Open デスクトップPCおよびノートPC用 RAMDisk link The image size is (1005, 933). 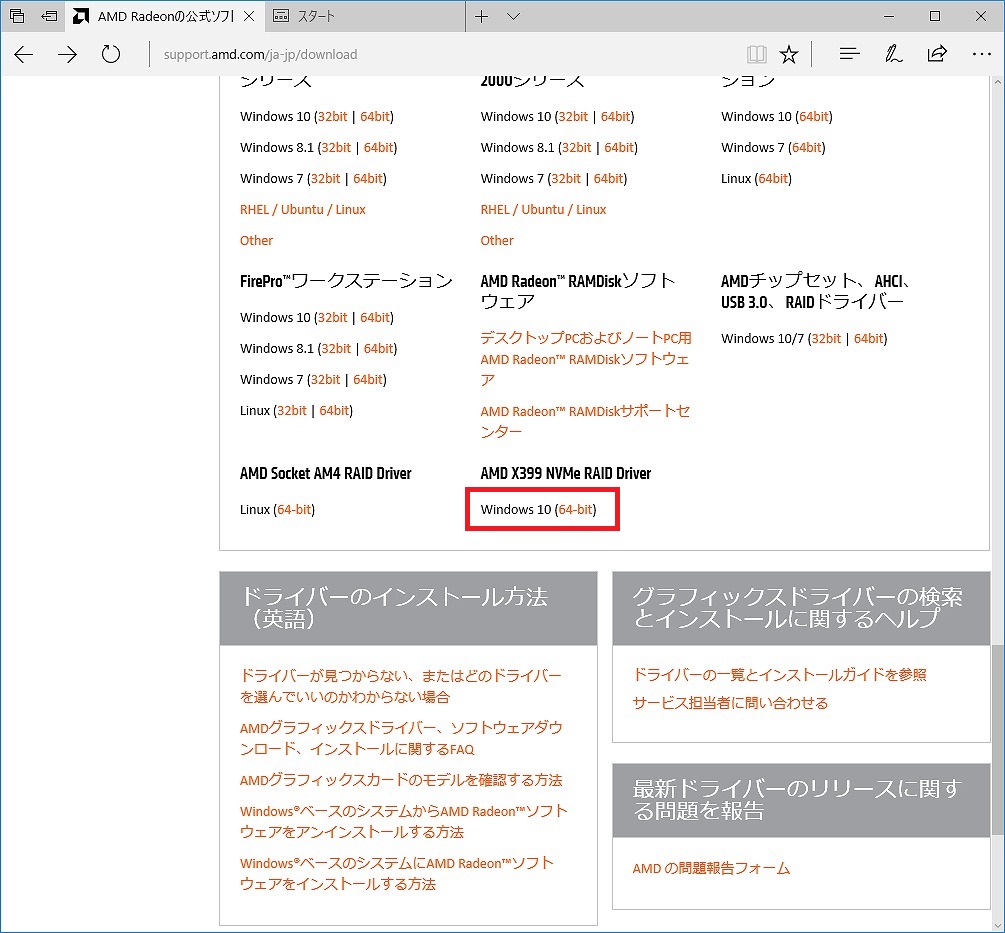586,359
